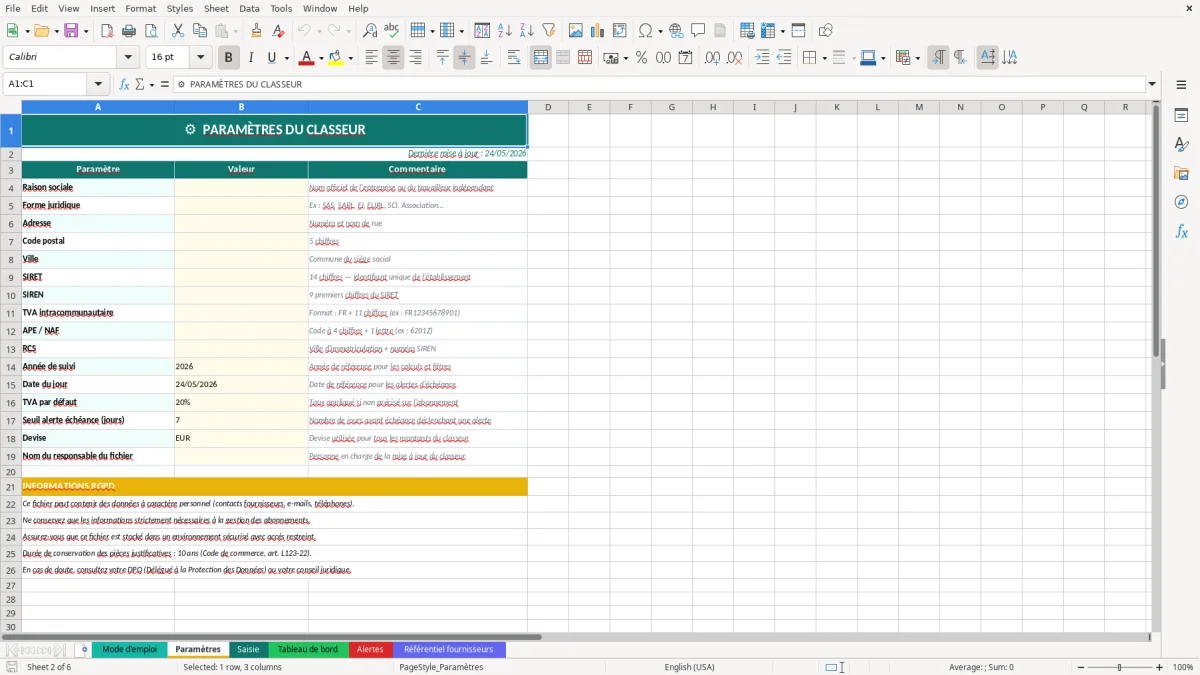Image resolution: width=1200 pixels, height=675 pixels.
Task: Open the Conditional Formatting dropdown arrow
Action: tap(917, 58)
